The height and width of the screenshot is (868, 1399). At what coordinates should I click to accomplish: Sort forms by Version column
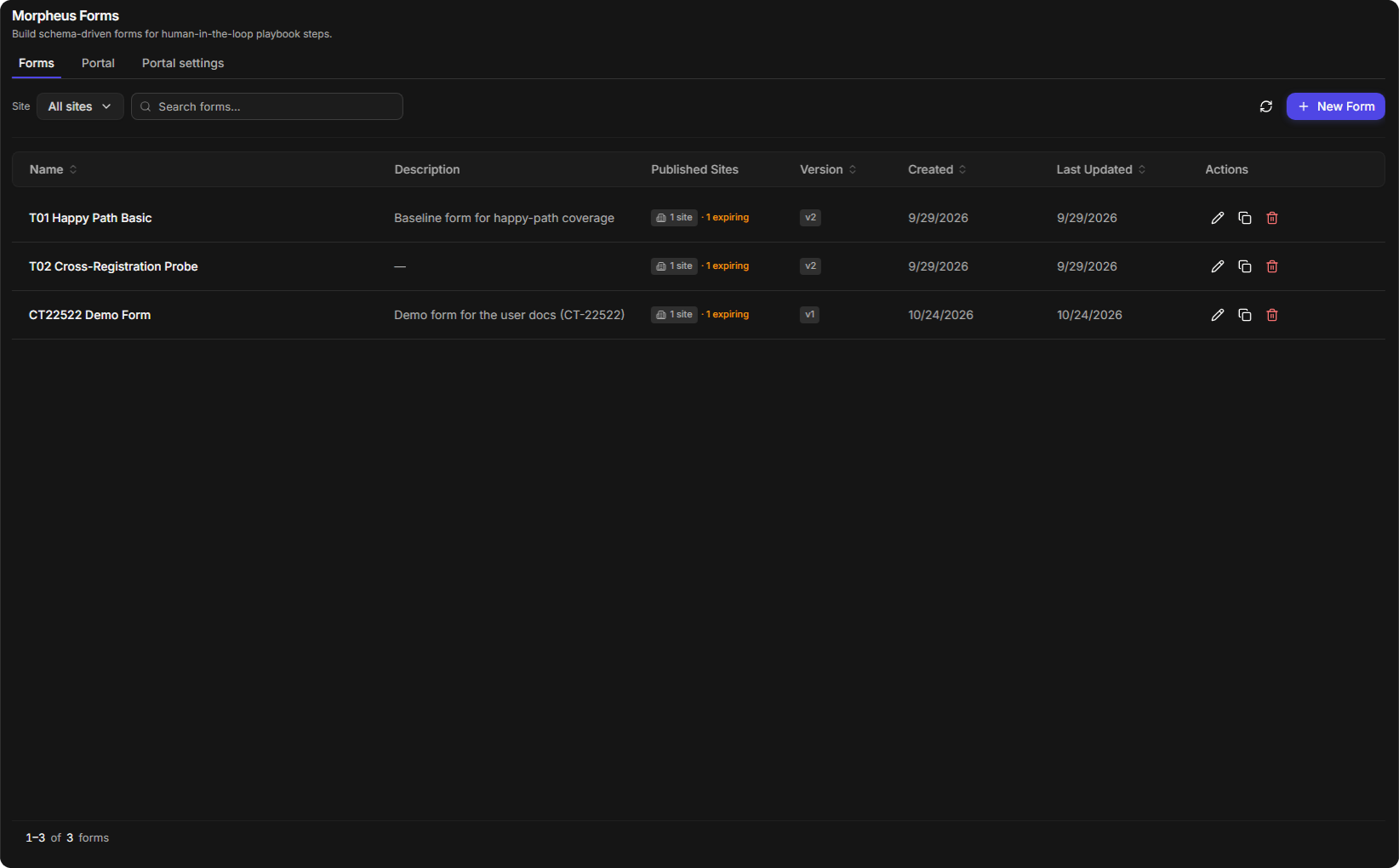[828, 169]
